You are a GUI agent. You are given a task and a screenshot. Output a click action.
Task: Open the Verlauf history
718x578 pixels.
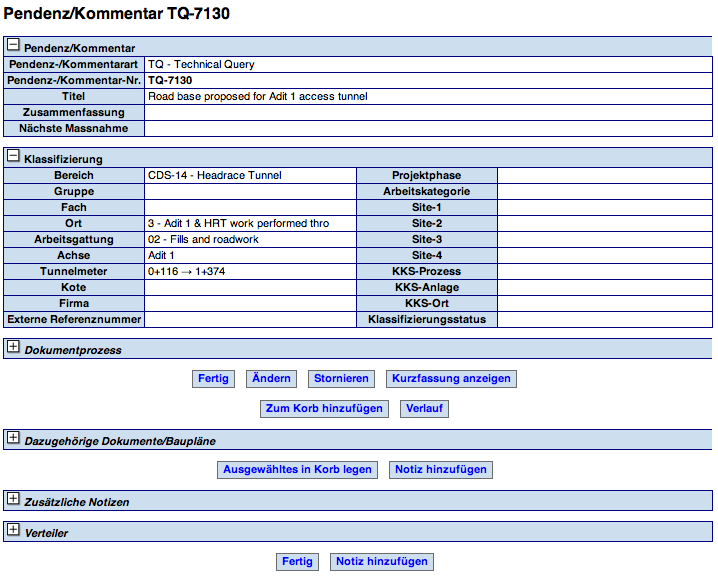tap(426, 409)
